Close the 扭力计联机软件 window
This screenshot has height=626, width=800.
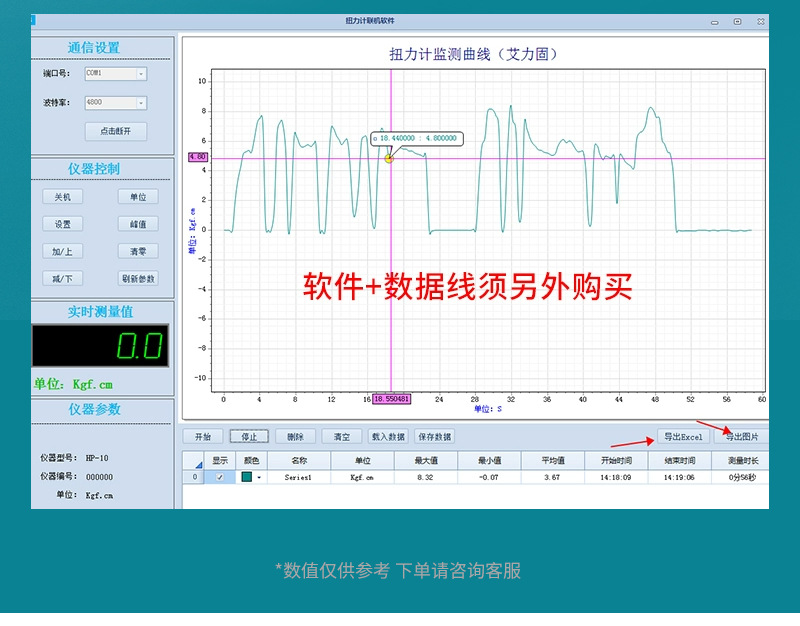(x=760, y=21)
